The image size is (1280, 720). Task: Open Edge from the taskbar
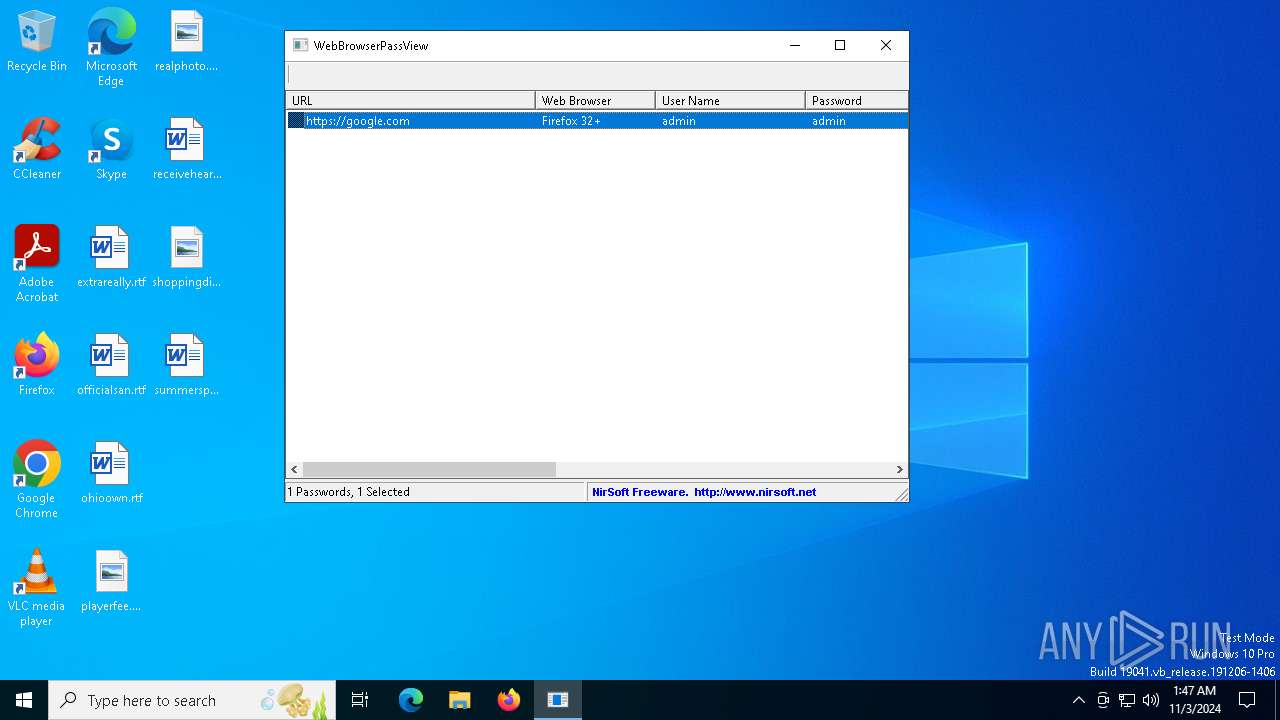411,700
